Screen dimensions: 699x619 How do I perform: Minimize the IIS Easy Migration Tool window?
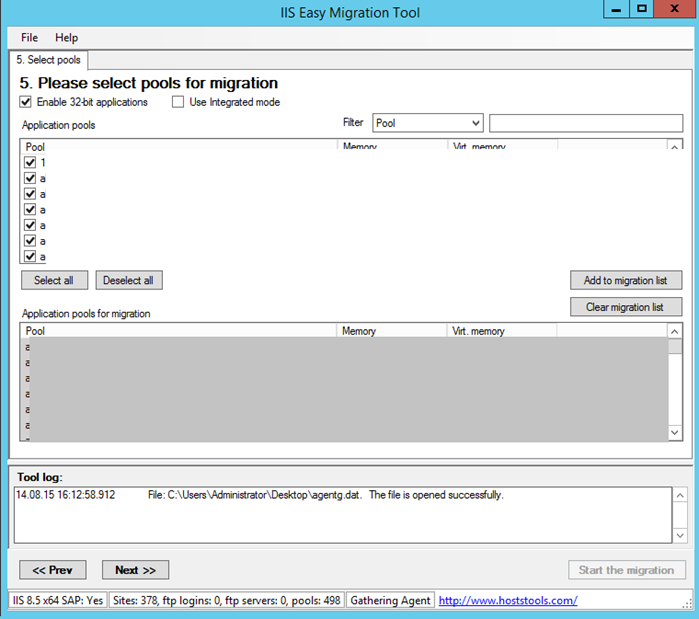(617, 9)
